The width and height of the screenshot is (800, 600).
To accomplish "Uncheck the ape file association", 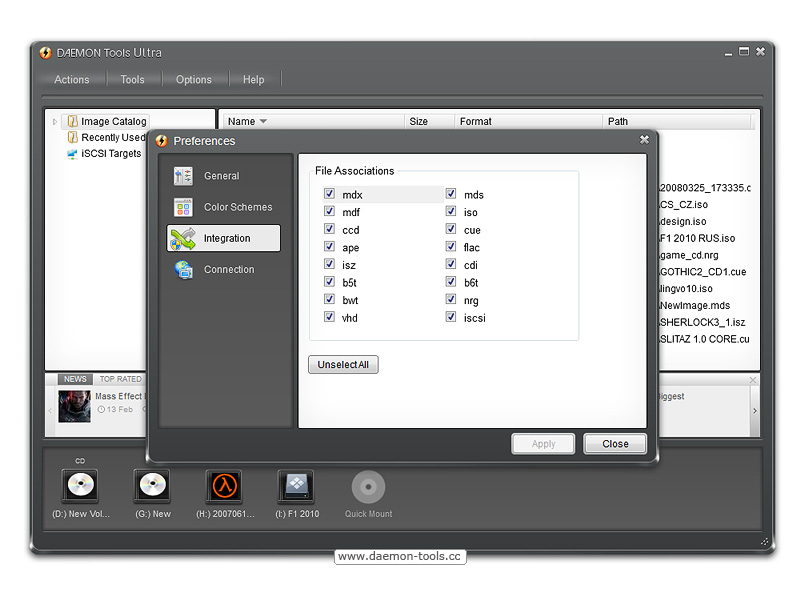I will click(x=330, y=246).
